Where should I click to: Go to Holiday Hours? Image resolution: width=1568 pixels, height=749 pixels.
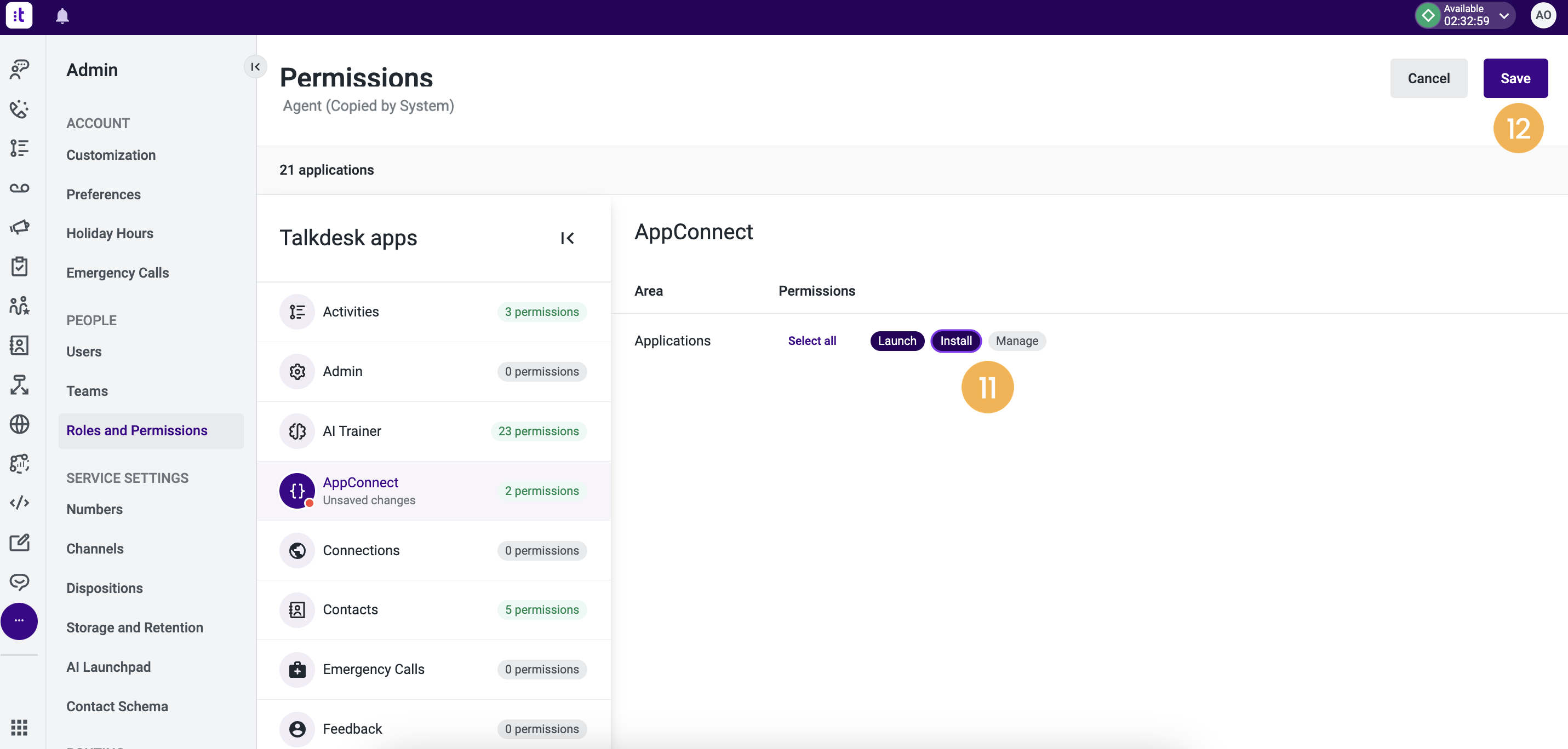[110, 234]
